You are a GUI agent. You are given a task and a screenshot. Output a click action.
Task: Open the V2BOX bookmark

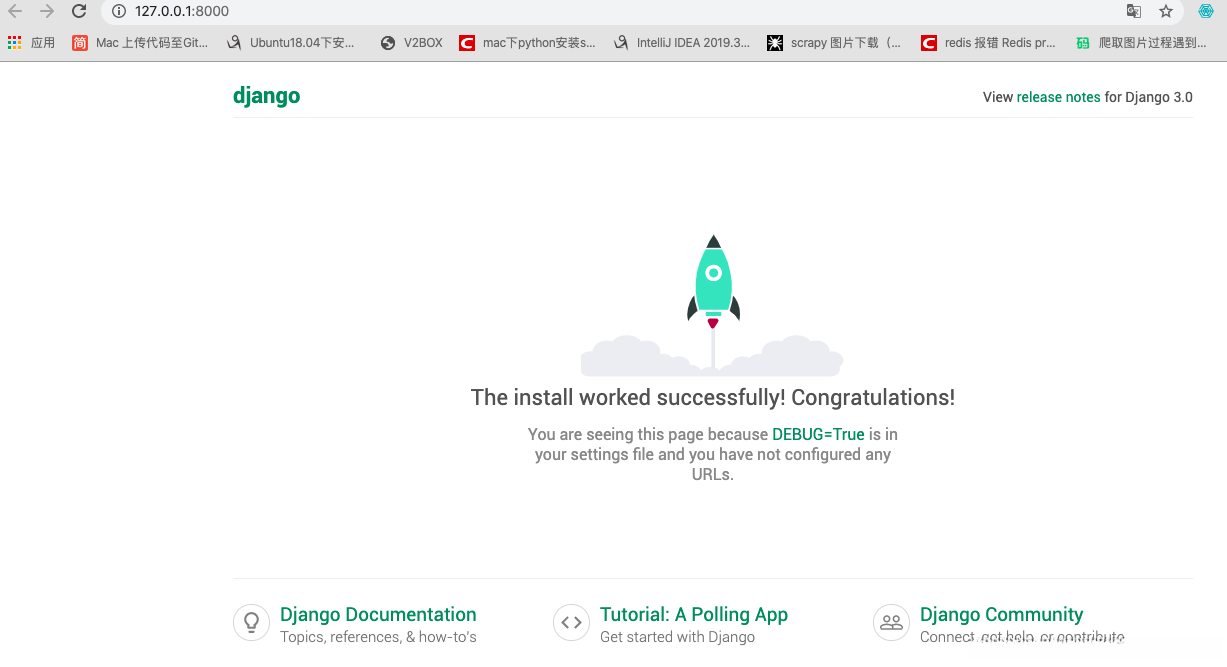point(412,43)
